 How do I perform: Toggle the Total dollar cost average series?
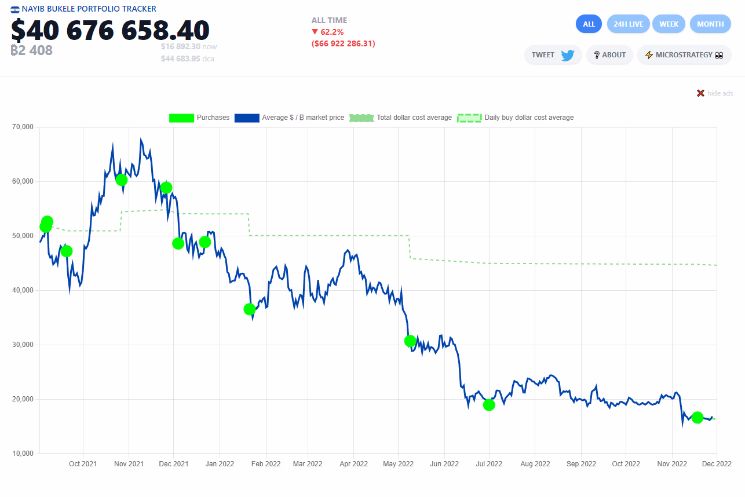[x=361, y=117]
